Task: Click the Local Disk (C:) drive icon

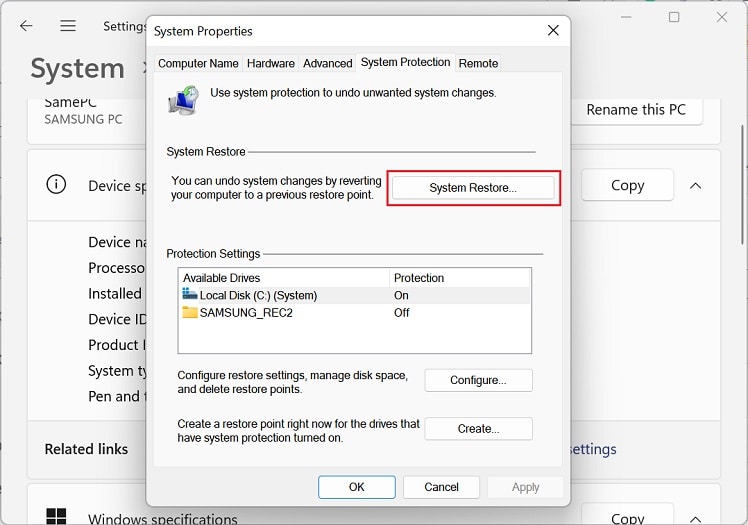Action: coord(189,294)
